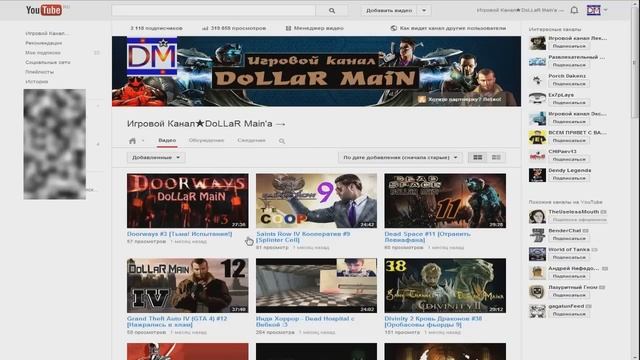Expand the arrow next to home icon
640x360 pixels.
pos(143,141)
